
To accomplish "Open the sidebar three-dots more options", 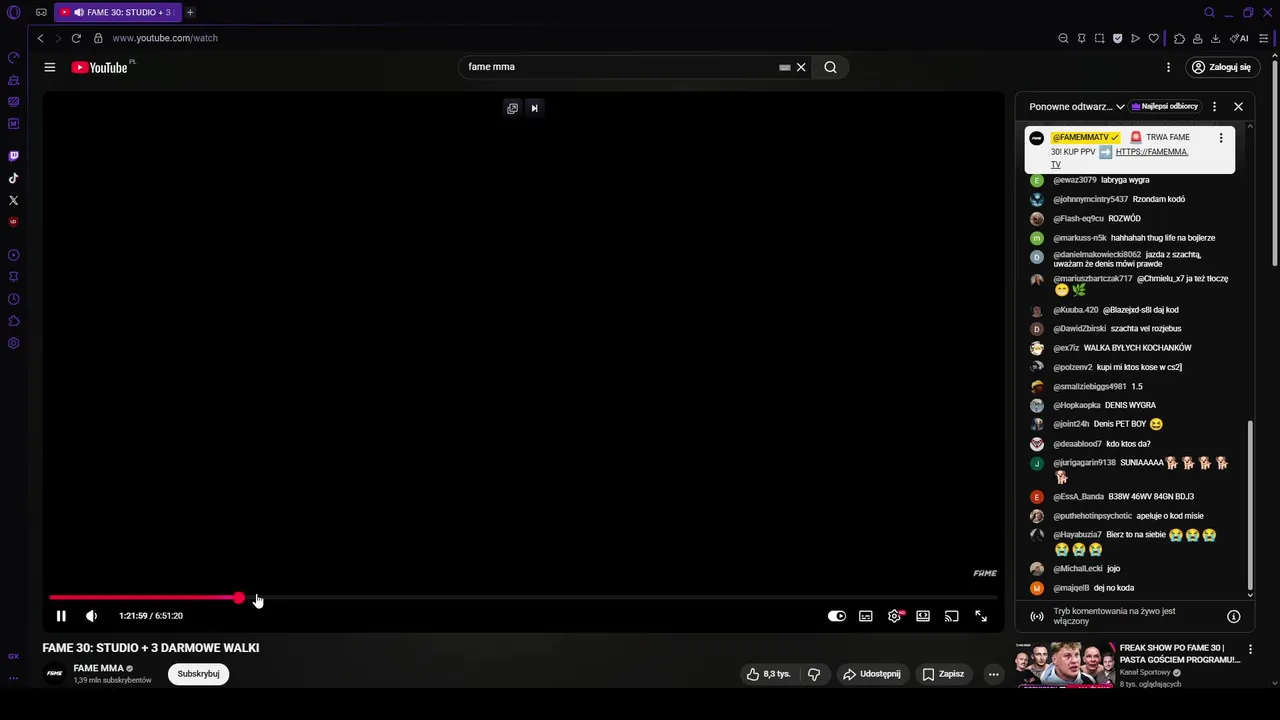I will pyautogui.click(x=14, y=678).
